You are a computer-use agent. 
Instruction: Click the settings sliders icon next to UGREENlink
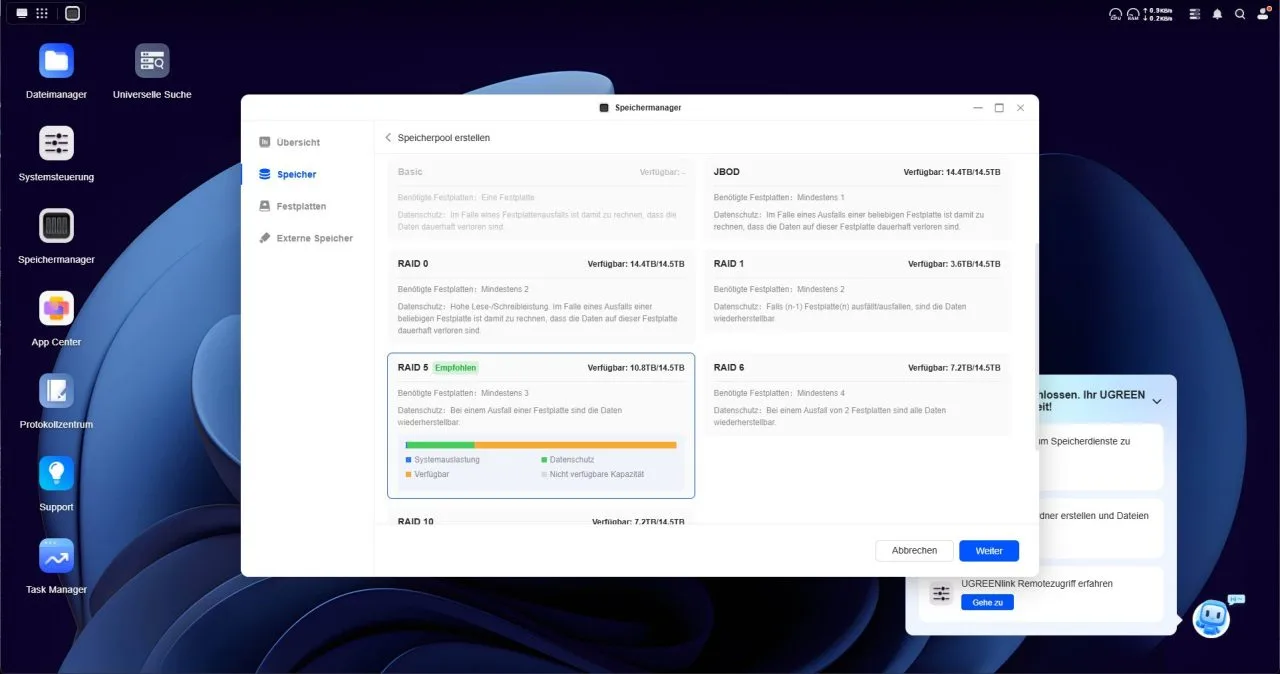click(941, 594)
